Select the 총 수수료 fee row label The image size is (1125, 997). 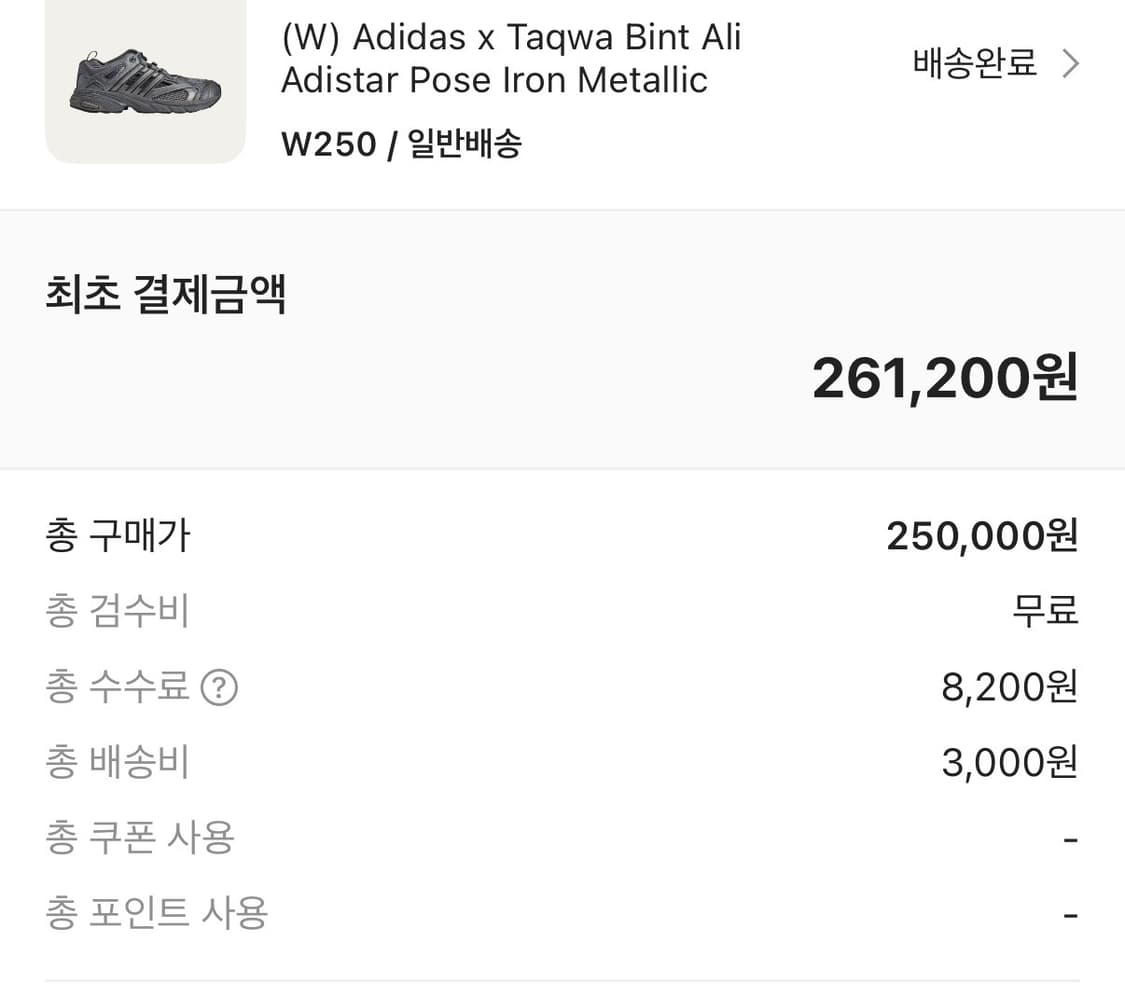(x=120, y=686)
